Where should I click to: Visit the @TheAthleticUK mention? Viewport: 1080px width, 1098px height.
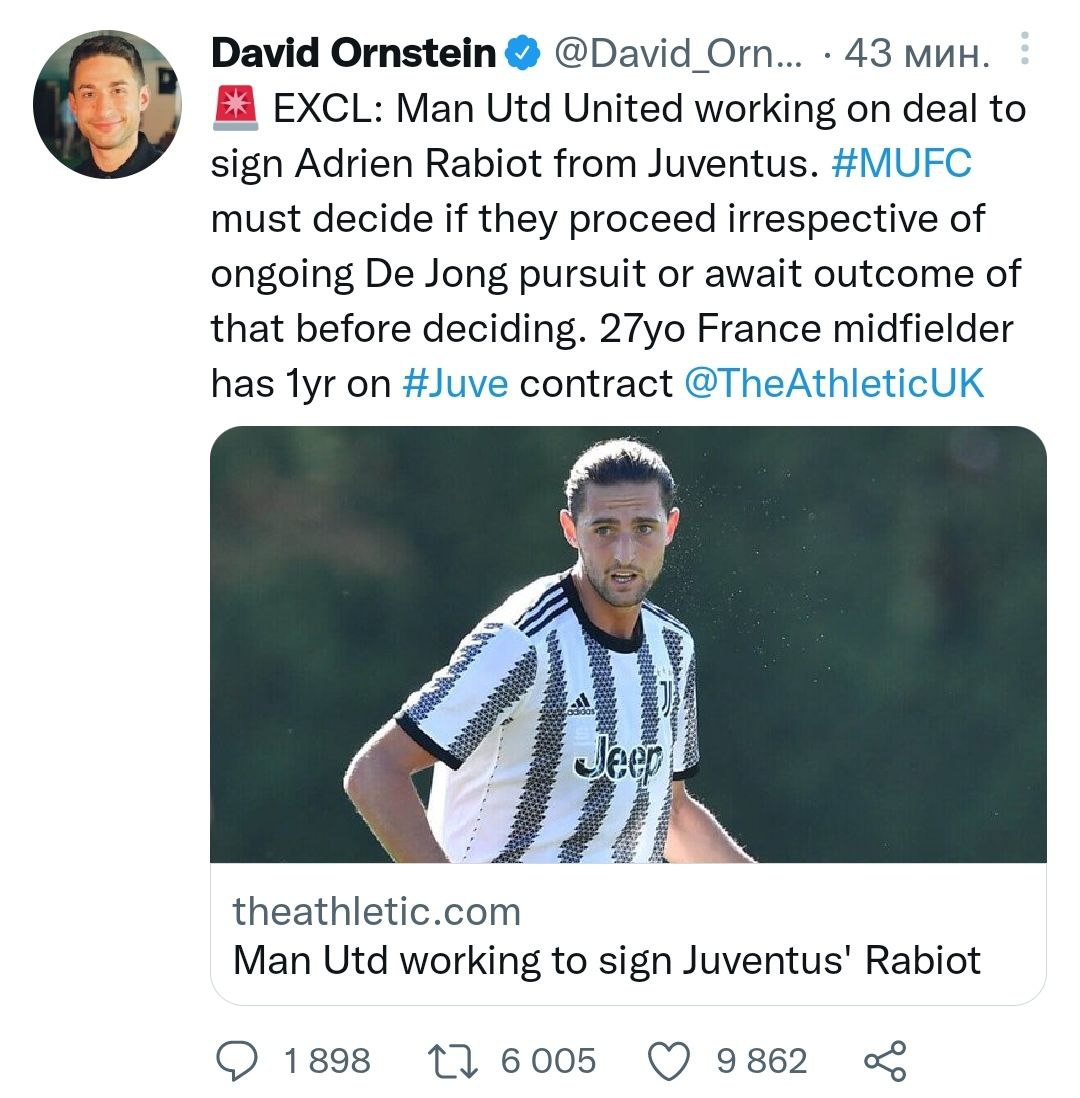[834, 383]
